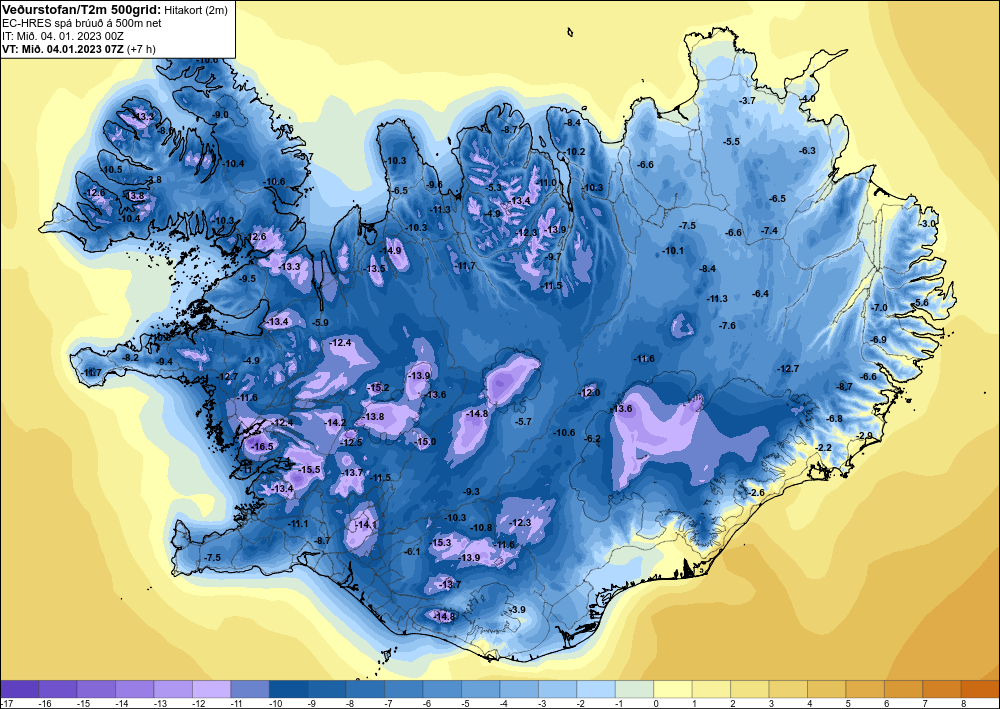Click the -15.2 temperature label
The image size is (1000, 709).
(x=378, y=388)
